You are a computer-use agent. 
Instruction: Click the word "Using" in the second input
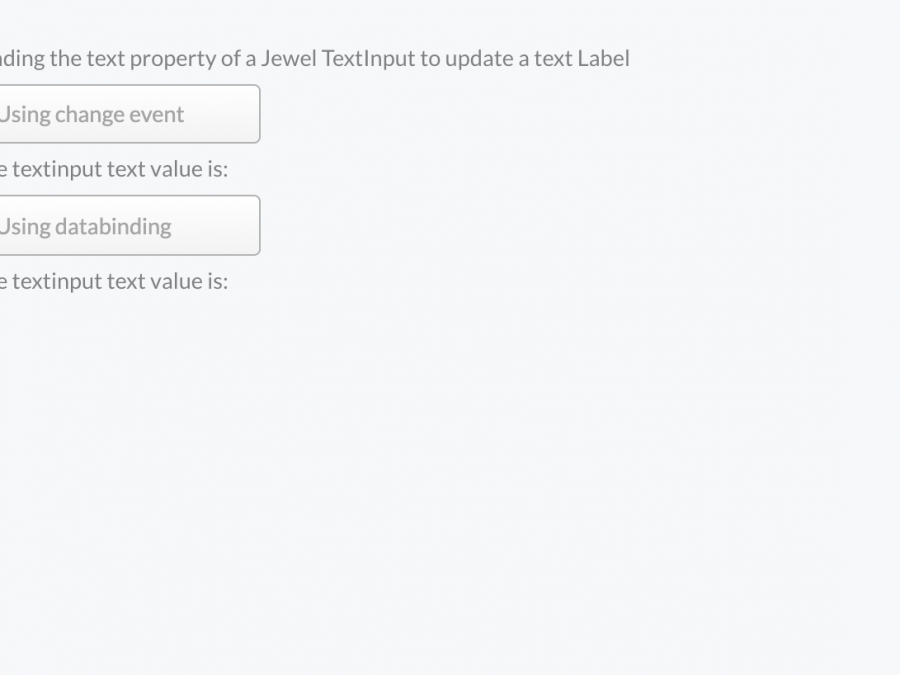(x=24, y=226)
